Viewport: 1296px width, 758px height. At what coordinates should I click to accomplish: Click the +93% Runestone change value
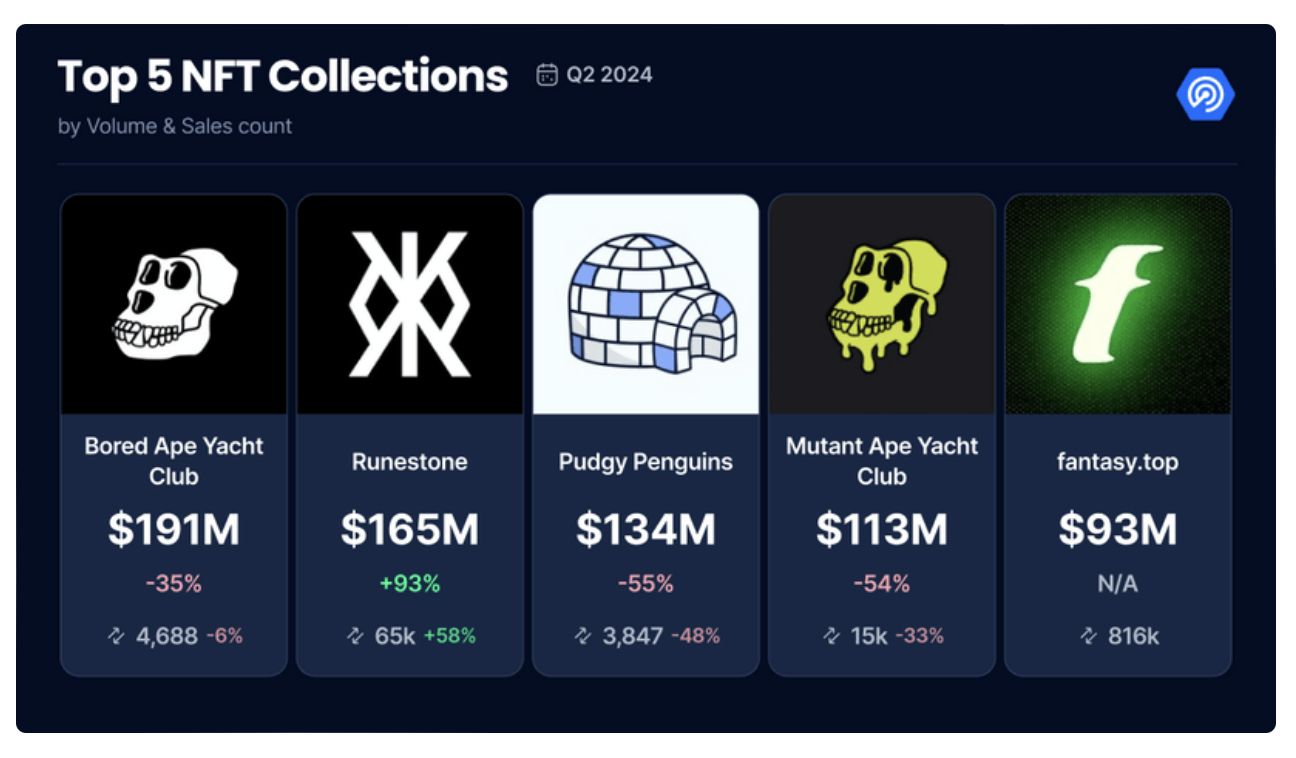pos(410,584)
